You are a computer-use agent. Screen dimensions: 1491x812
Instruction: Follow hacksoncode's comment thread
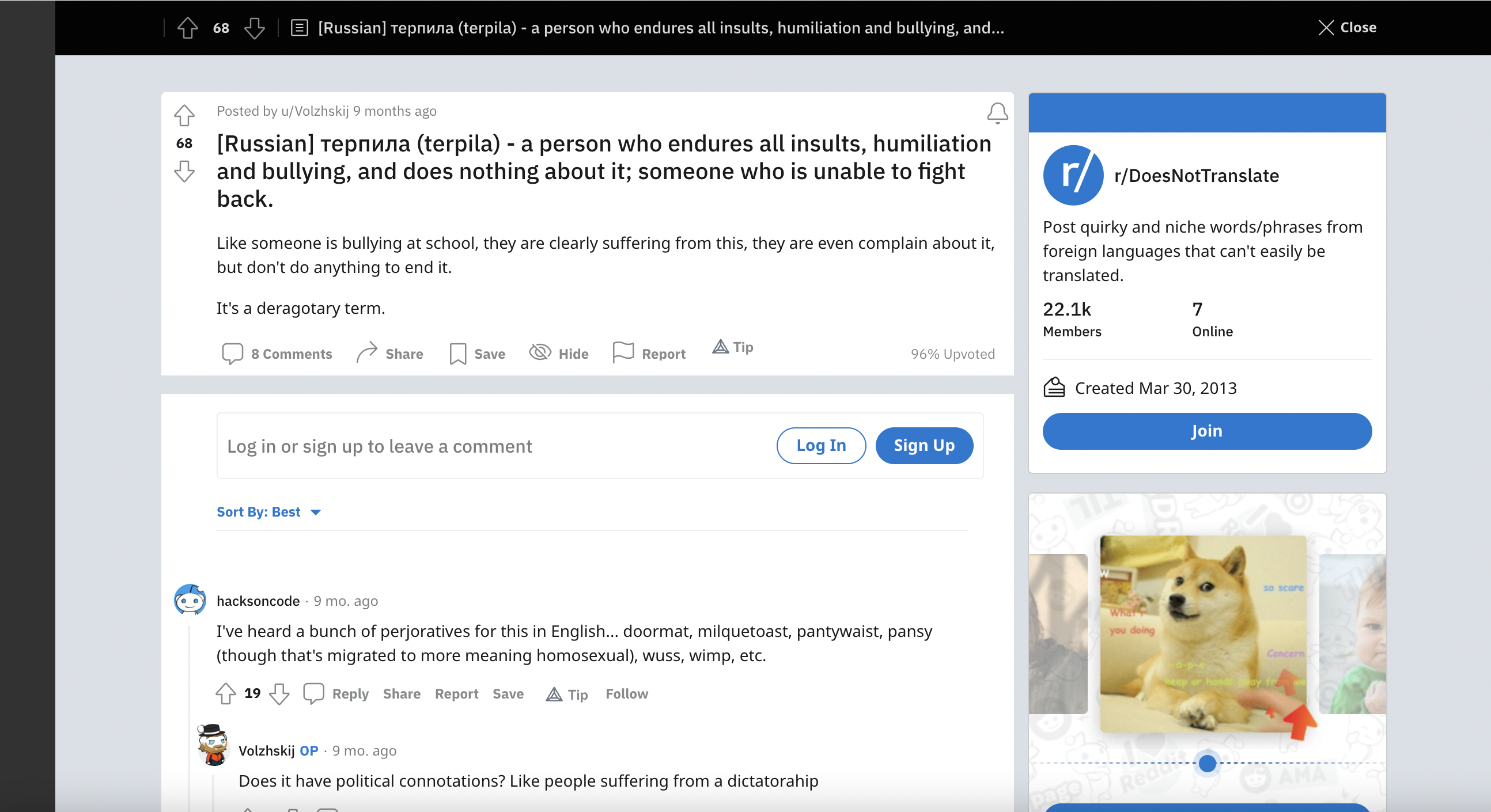[x=626, y=693]
